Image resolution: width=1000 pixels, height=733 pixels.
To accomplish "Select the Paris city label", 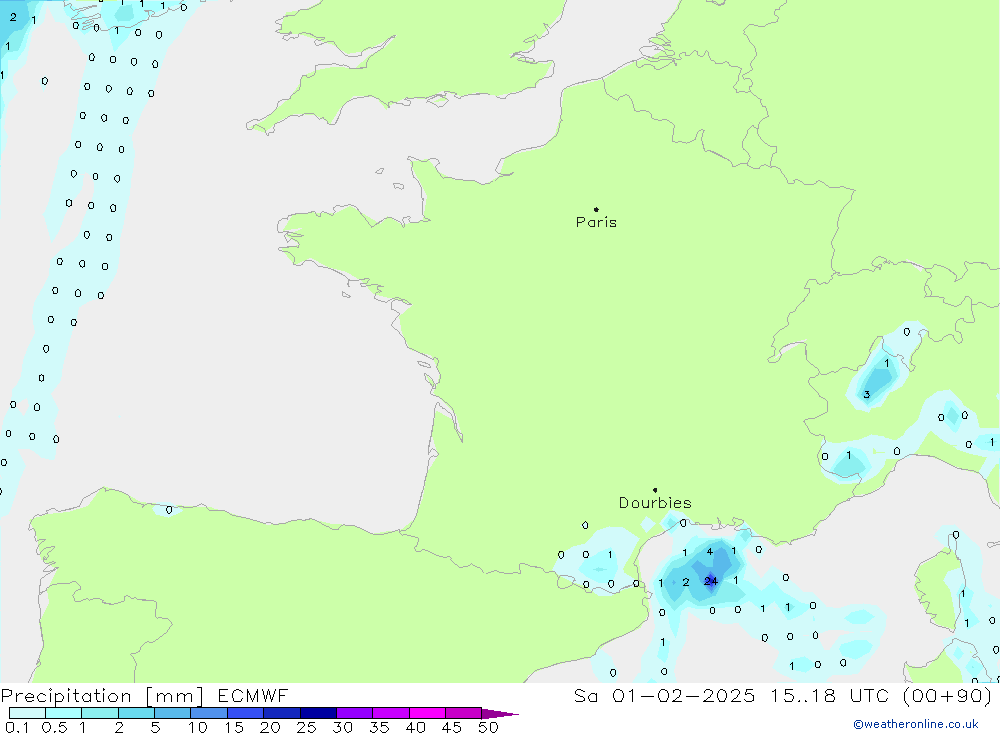I will tap(596, 223).
